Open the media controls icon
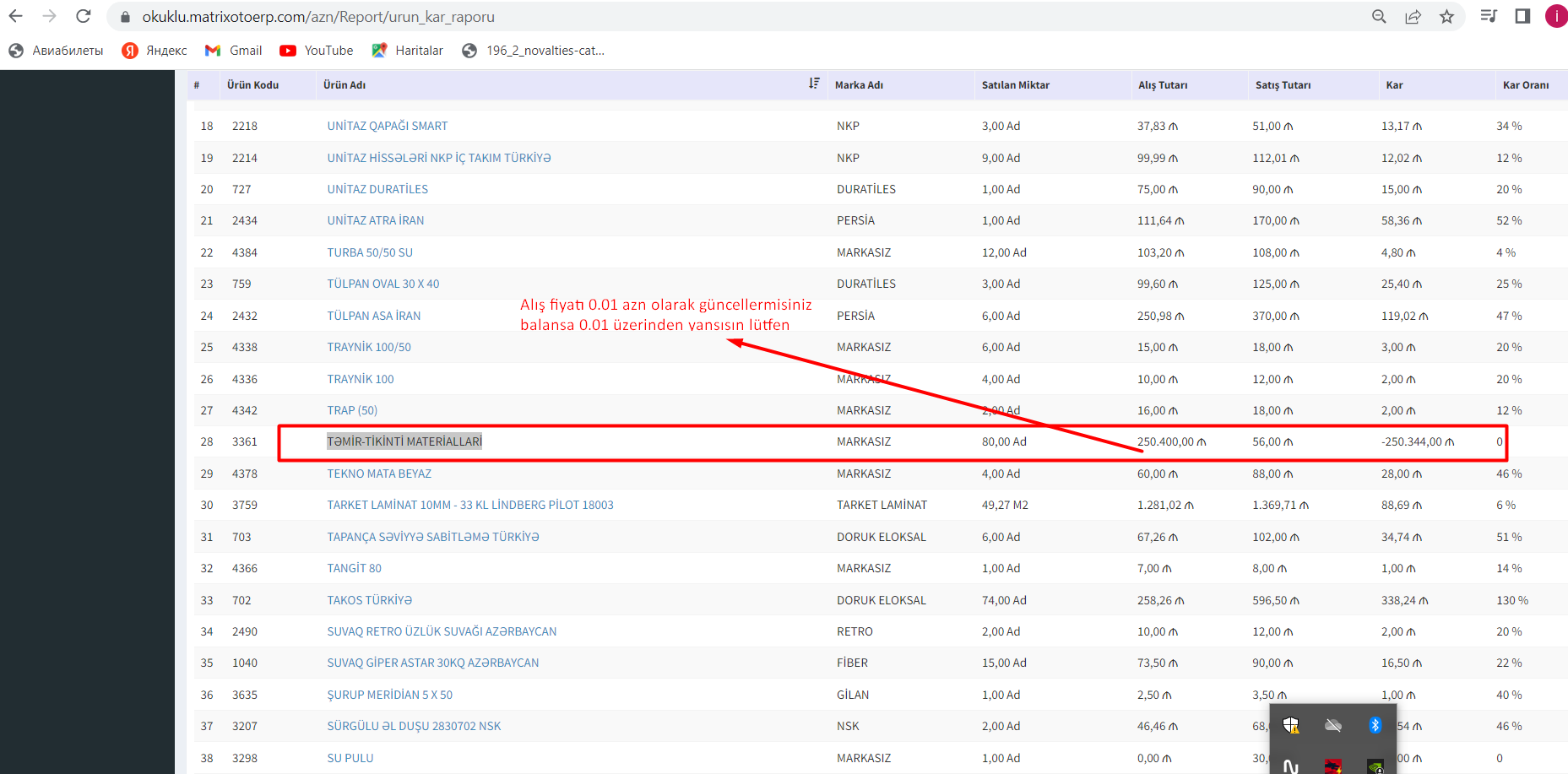Screen dimensions: 1568x774 pos(1489,16)
